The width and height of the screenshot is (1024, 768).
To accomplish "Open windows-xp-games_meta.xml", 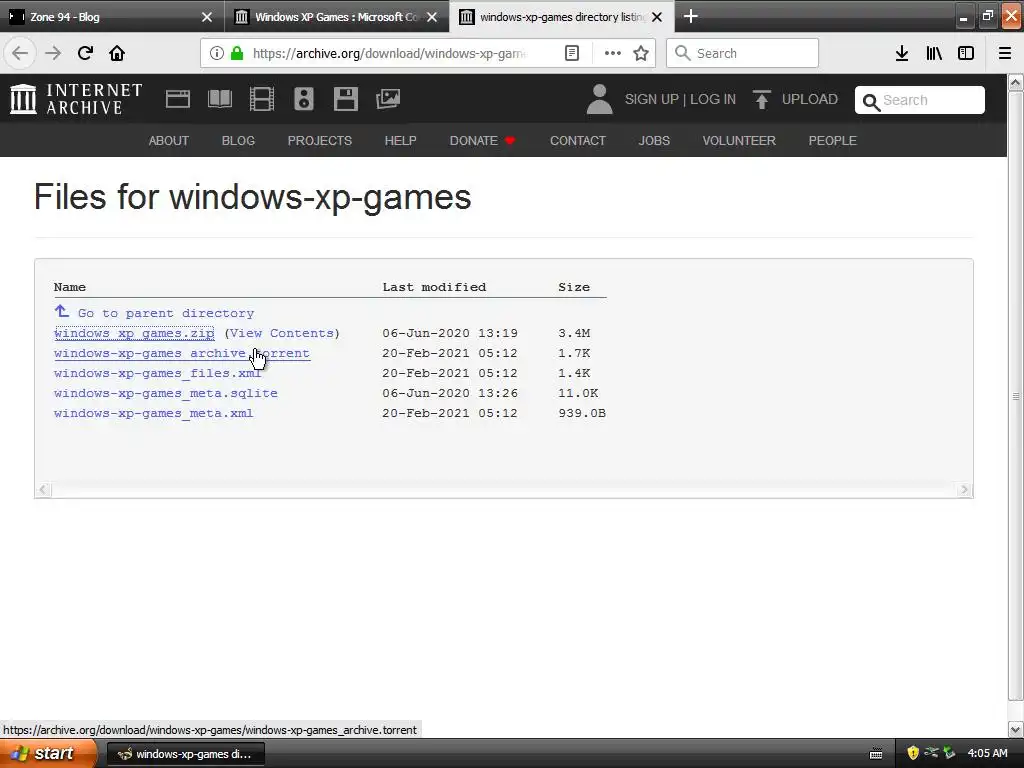I will coord(153,413).
